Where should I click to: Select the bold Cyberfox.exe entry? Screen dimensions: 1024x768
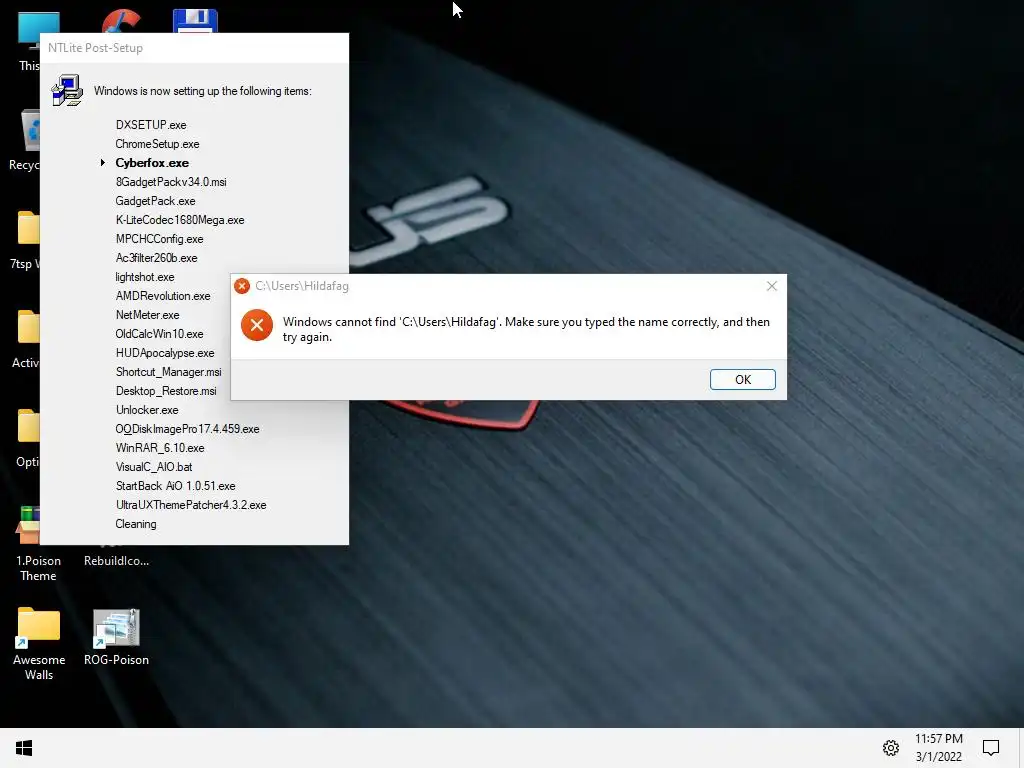click(x=152, y=163)
